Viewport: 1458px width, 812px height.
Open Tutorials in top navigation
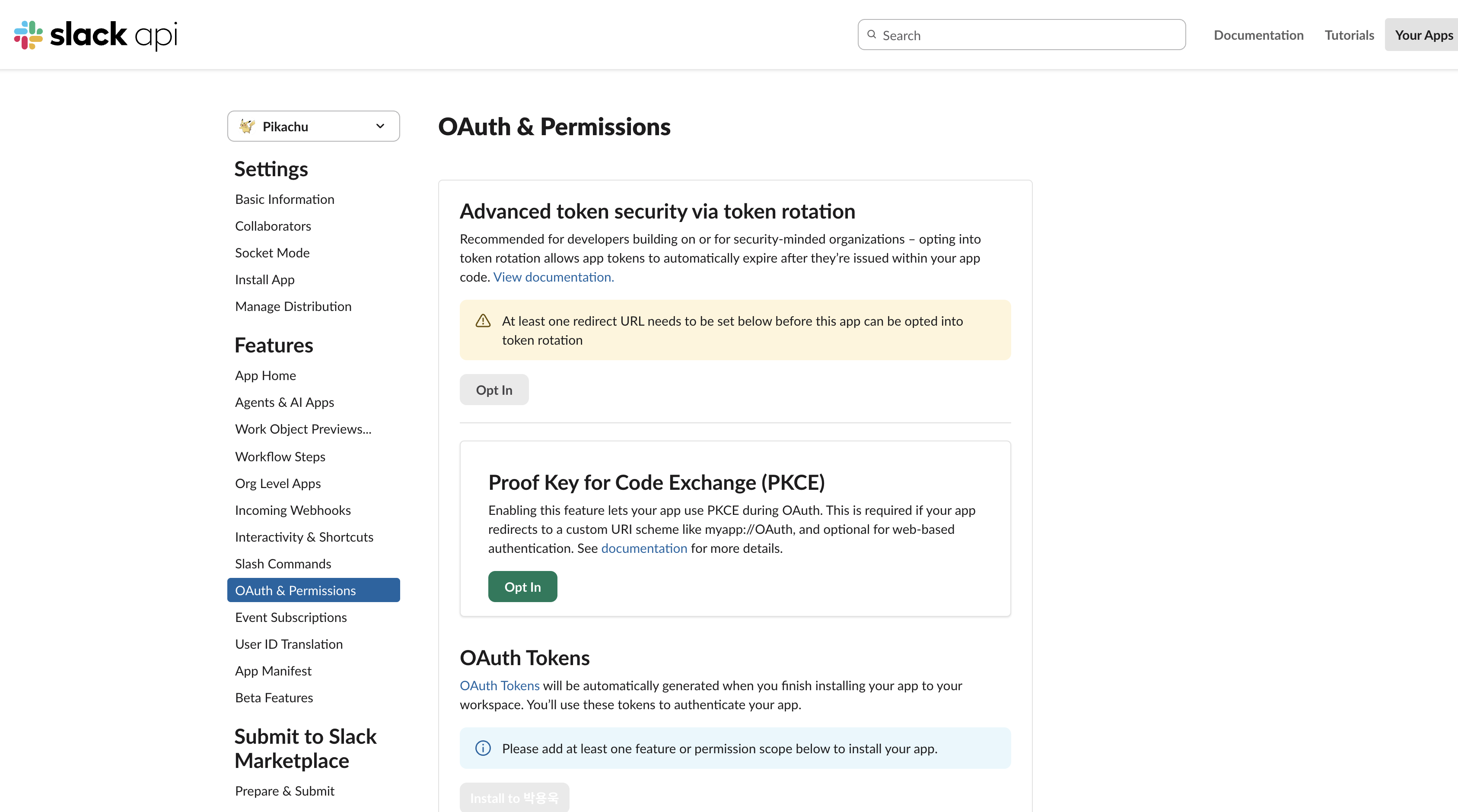pyautogui.click(x=1350, y=35)
